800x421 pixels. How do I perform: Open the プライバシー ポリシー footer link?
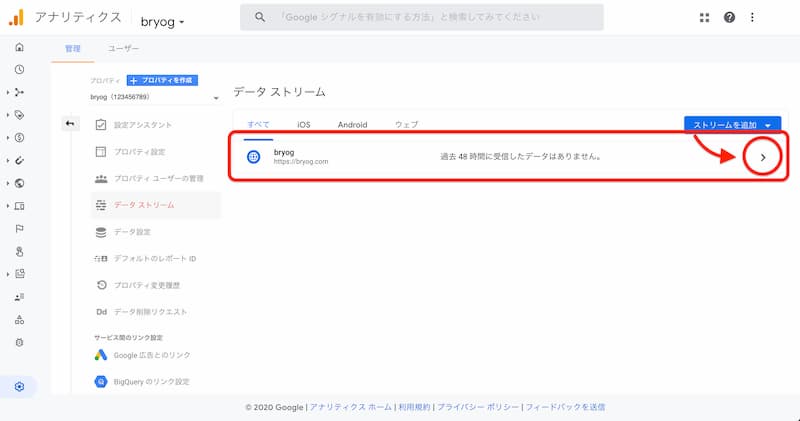(478, 407)
